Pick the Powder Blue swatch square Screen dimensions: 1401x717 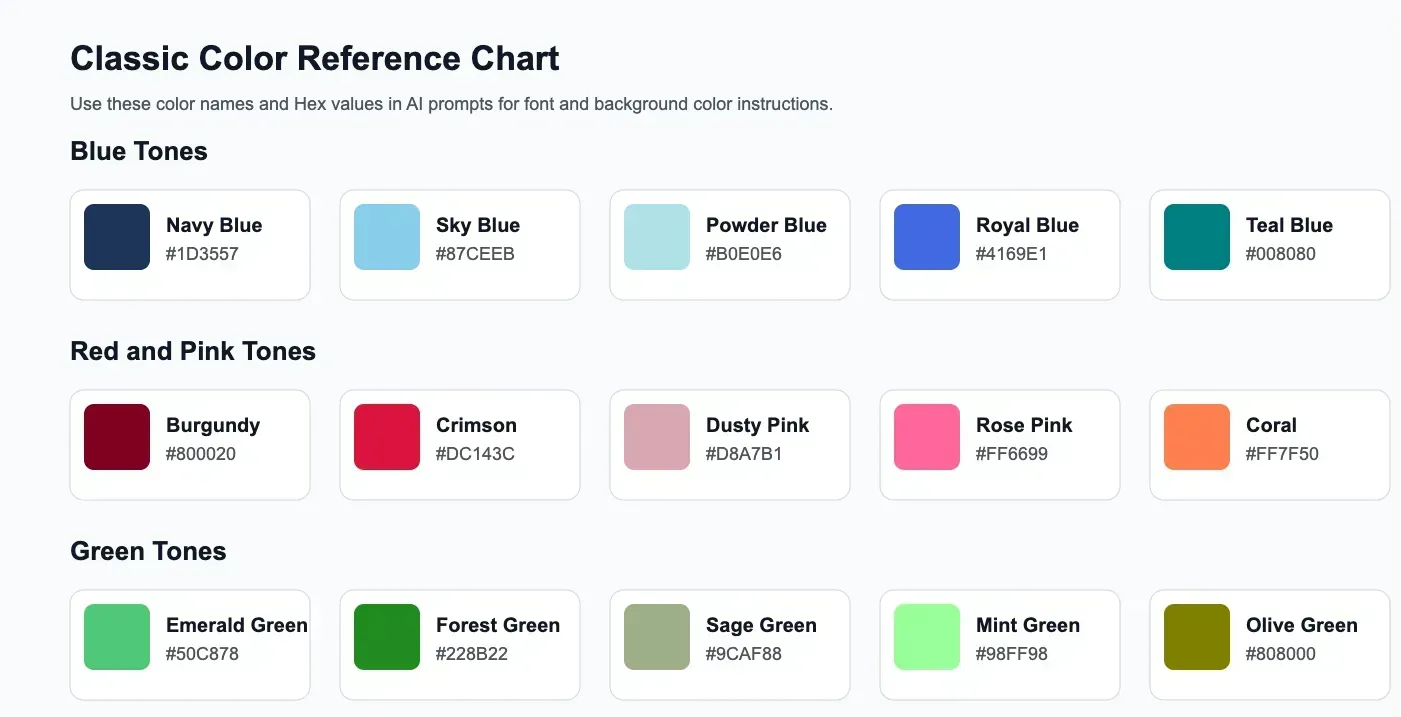click(x=657, y=237)
